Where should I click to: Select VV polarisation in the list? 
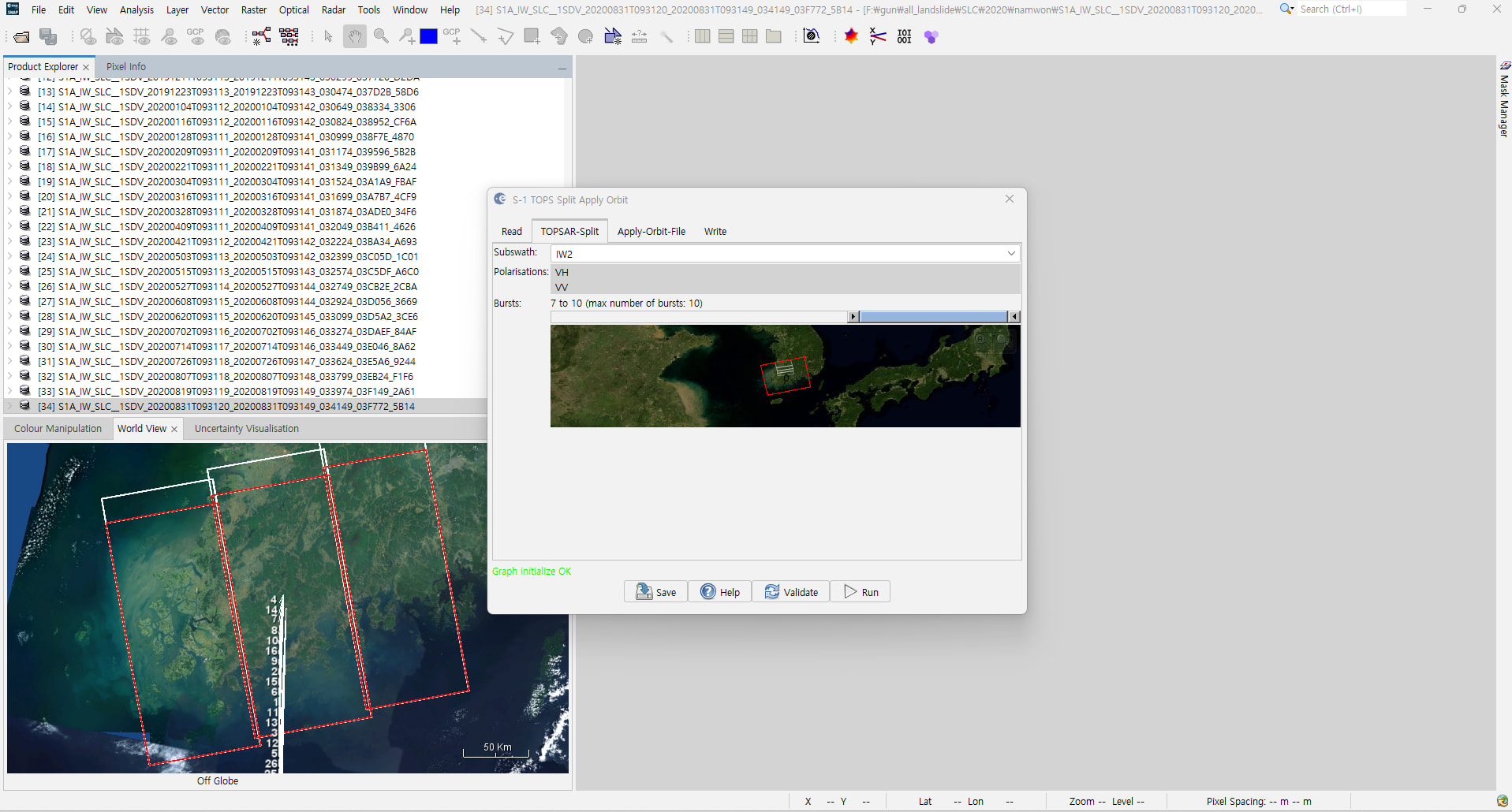(x=562, y=287)
